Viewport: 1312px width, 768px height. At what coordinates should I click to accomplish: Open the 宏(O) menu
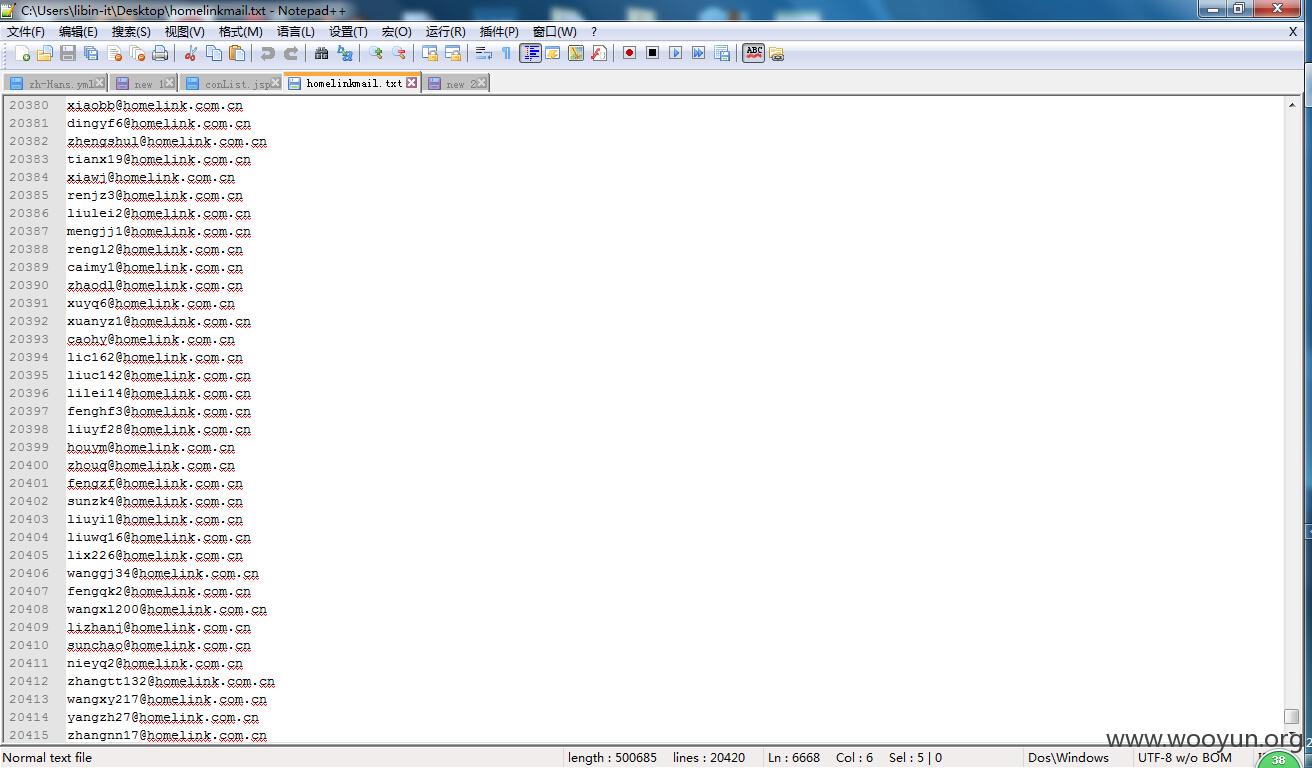click(396, 32)
